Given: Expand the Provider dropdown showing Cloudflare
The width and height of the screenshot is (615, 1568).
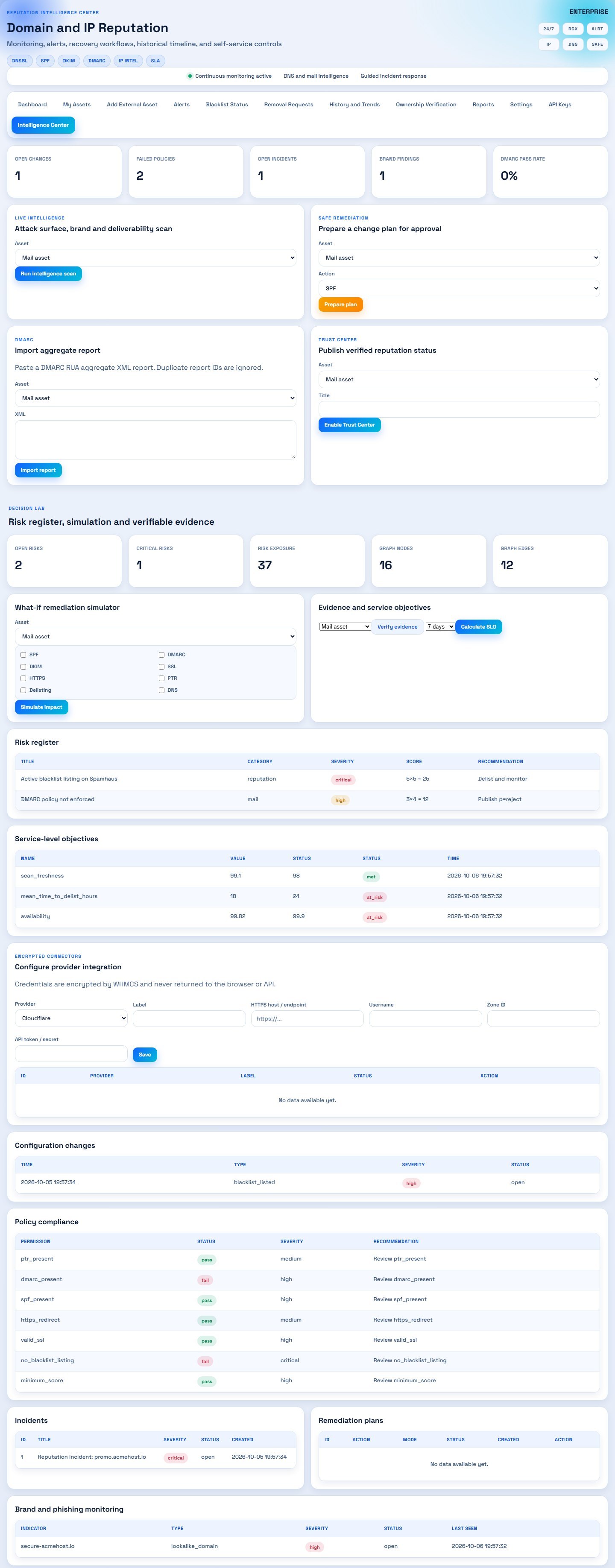Looking at the screenshot, I should (71, 1018).
